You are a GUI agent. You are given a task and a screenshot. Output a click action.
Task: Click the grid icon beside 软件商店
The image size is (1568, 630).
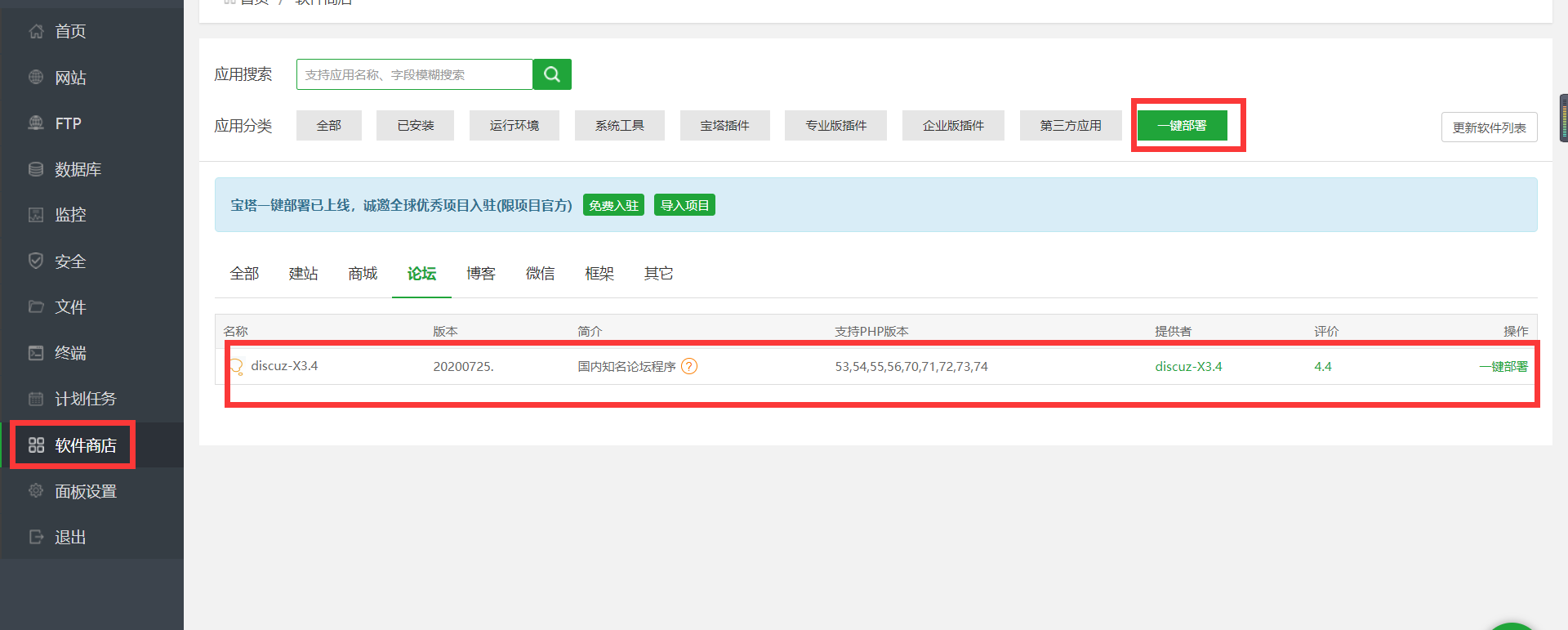36,445
